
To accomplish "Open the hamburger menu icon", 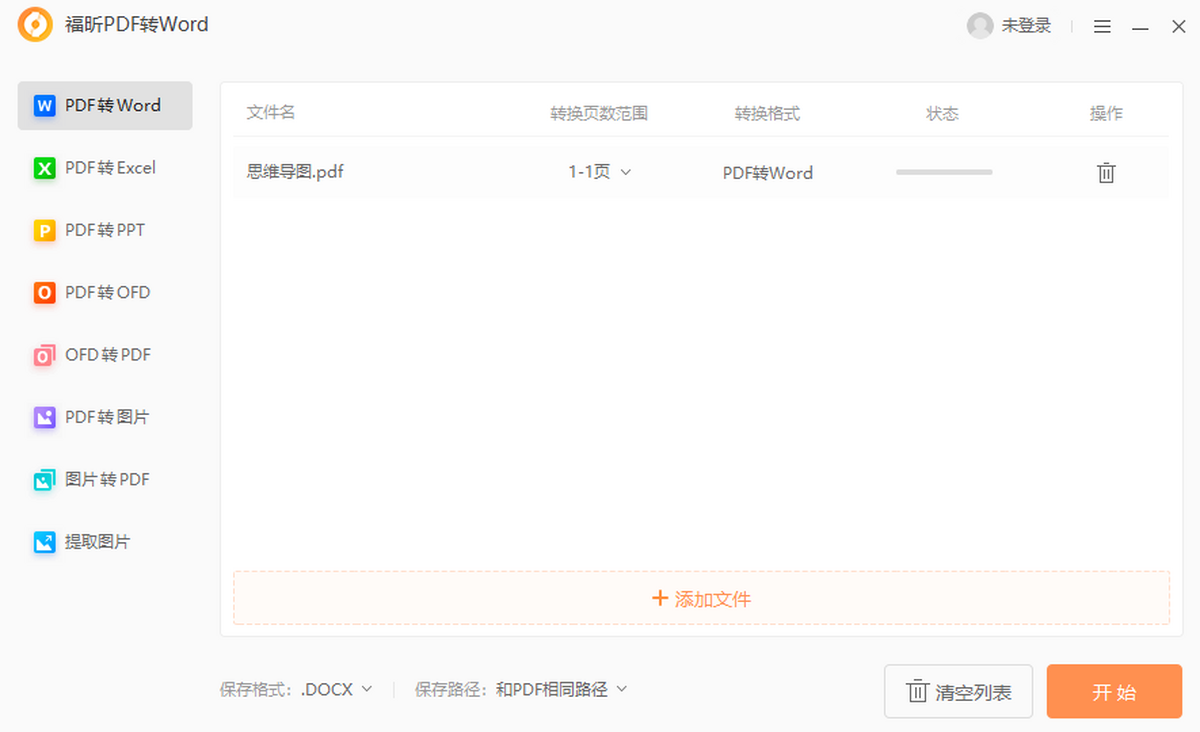I will click(1102, 27).
